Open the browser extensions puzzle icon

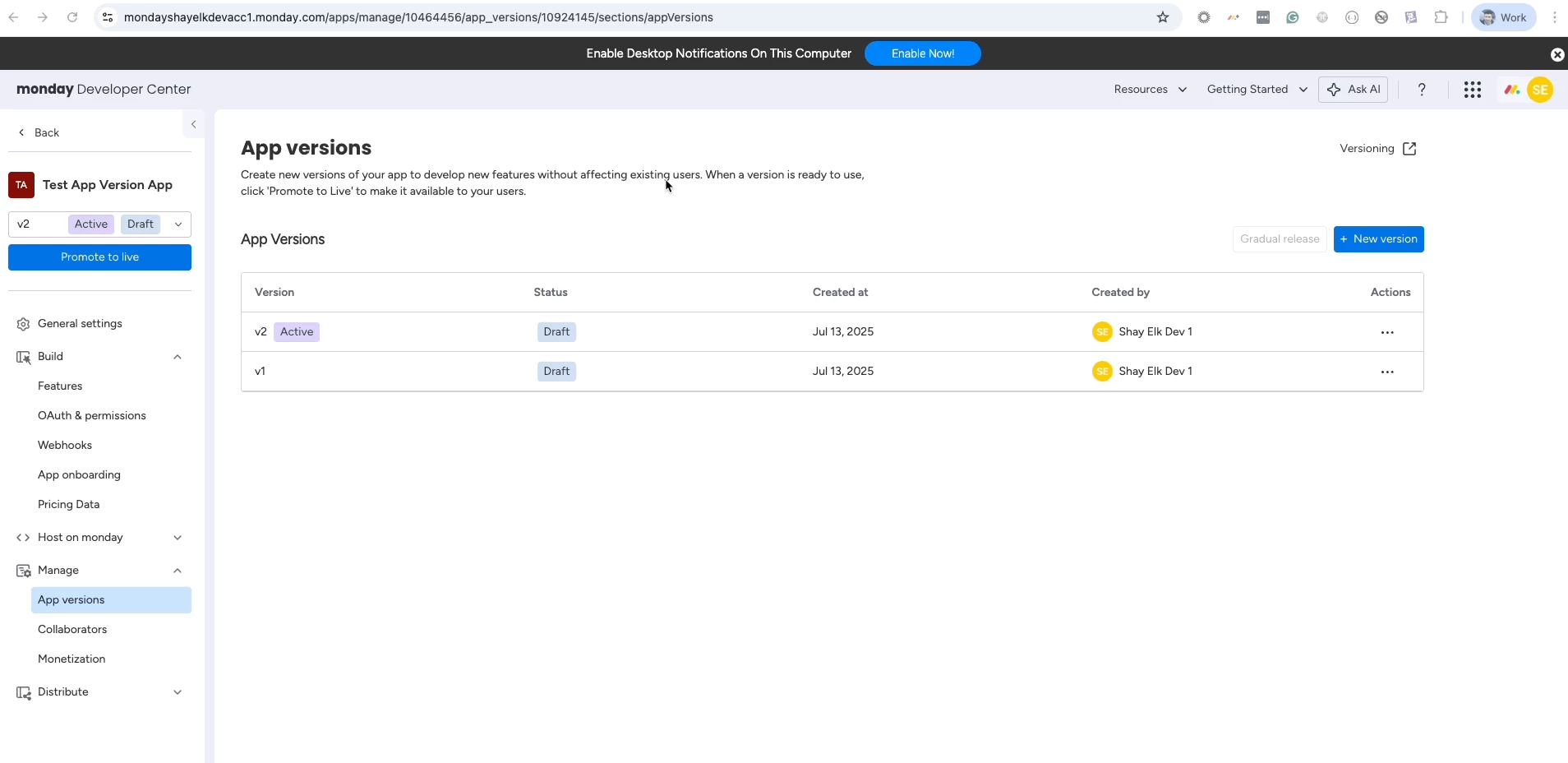[x=1441, y=17]
